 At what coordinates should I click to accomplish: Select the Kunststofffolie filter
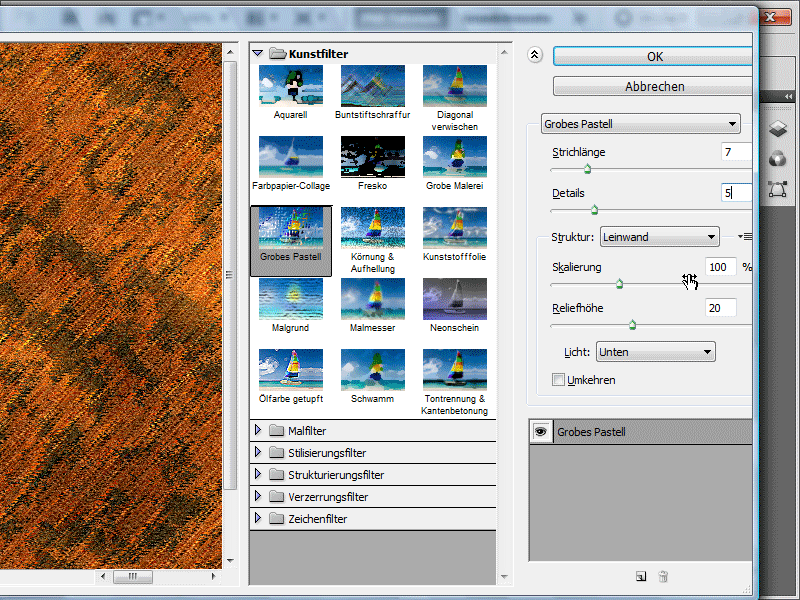pyautogui.click(x=455, y=228)
